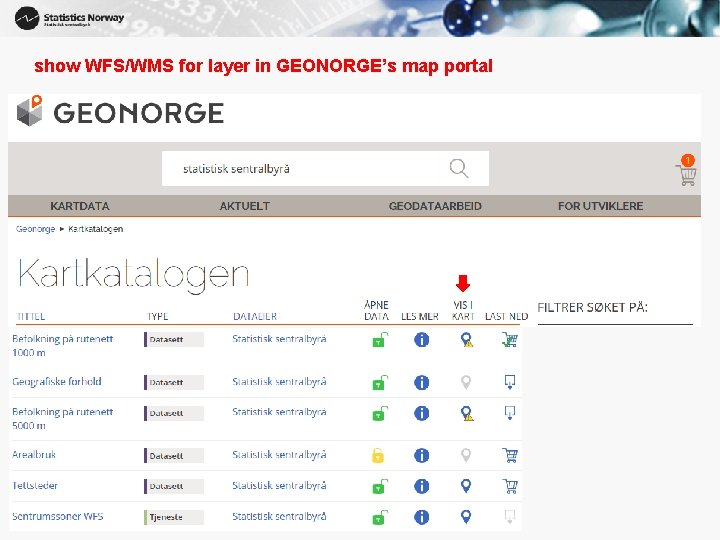Image resolution: width=720 pixels, height=540 pixels.
Task: Open Sentrumssoner WFS service title
Action: tap(57, 516)
